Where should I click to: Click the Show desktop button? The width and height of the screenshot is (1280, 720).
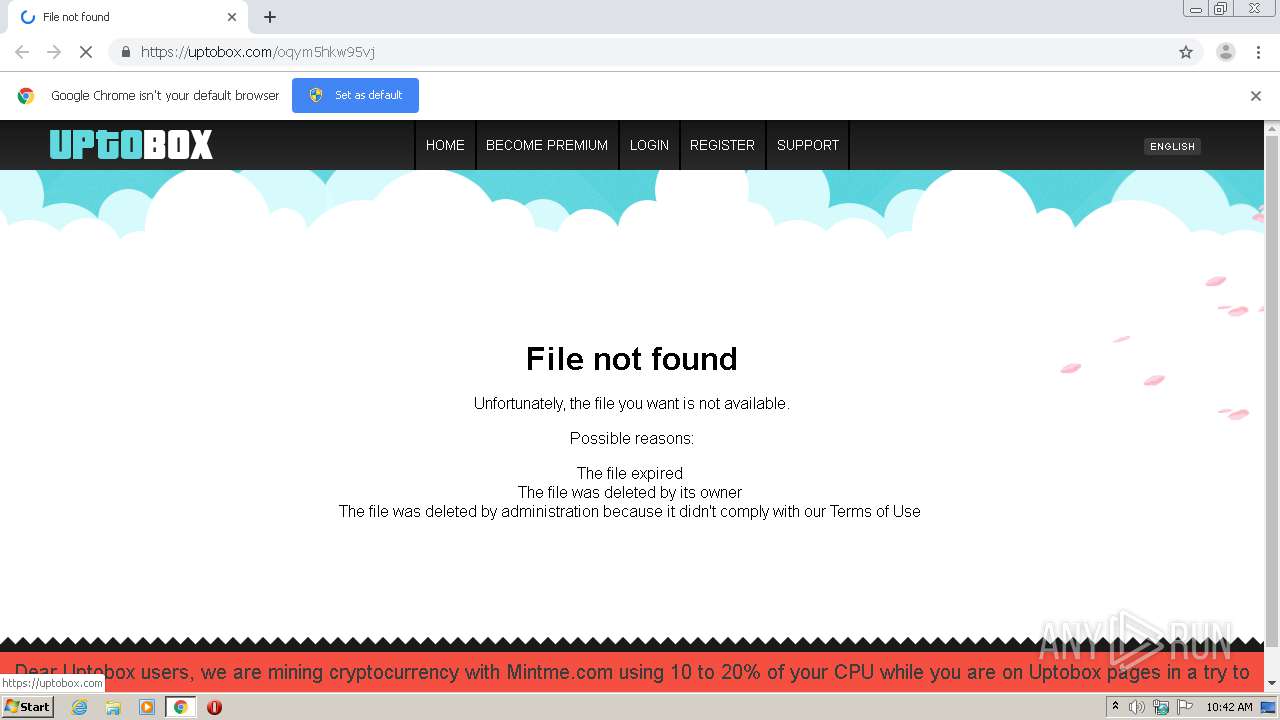tap(1269, 707)
